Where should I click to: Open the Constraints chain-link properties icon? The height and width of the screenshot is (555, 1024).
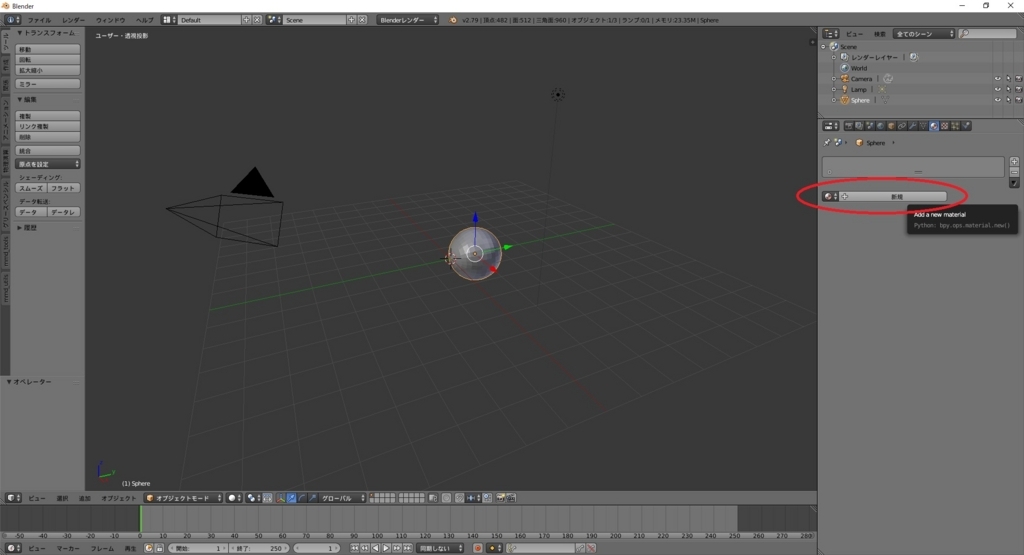point(902,126)
